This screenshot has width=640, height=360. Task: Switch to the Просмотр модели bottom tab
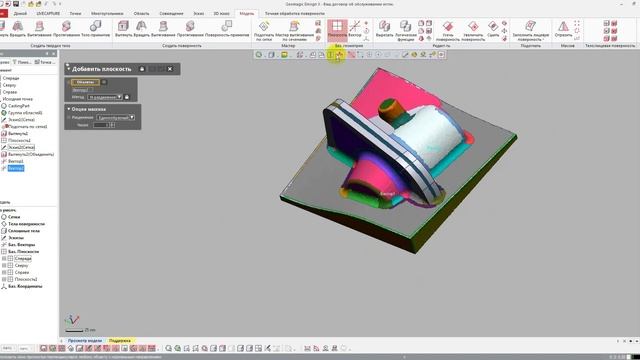click(84, 340)
